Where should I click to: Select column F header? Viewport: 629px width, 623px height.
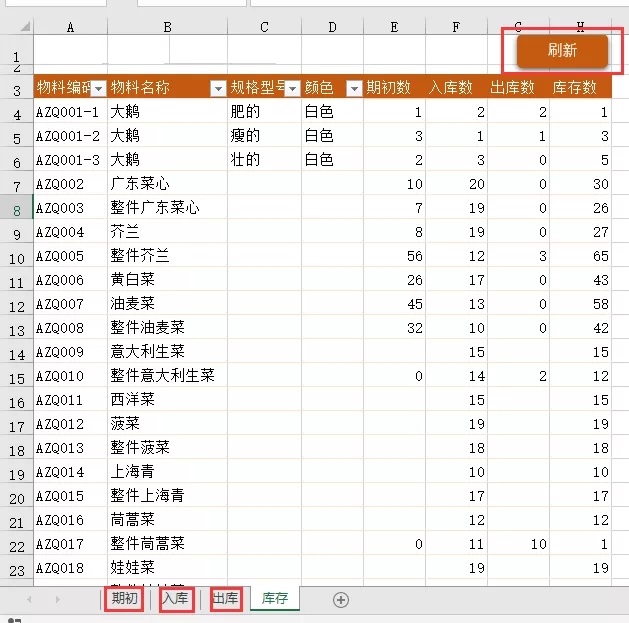pyautogui.click(x=456, y=27)
